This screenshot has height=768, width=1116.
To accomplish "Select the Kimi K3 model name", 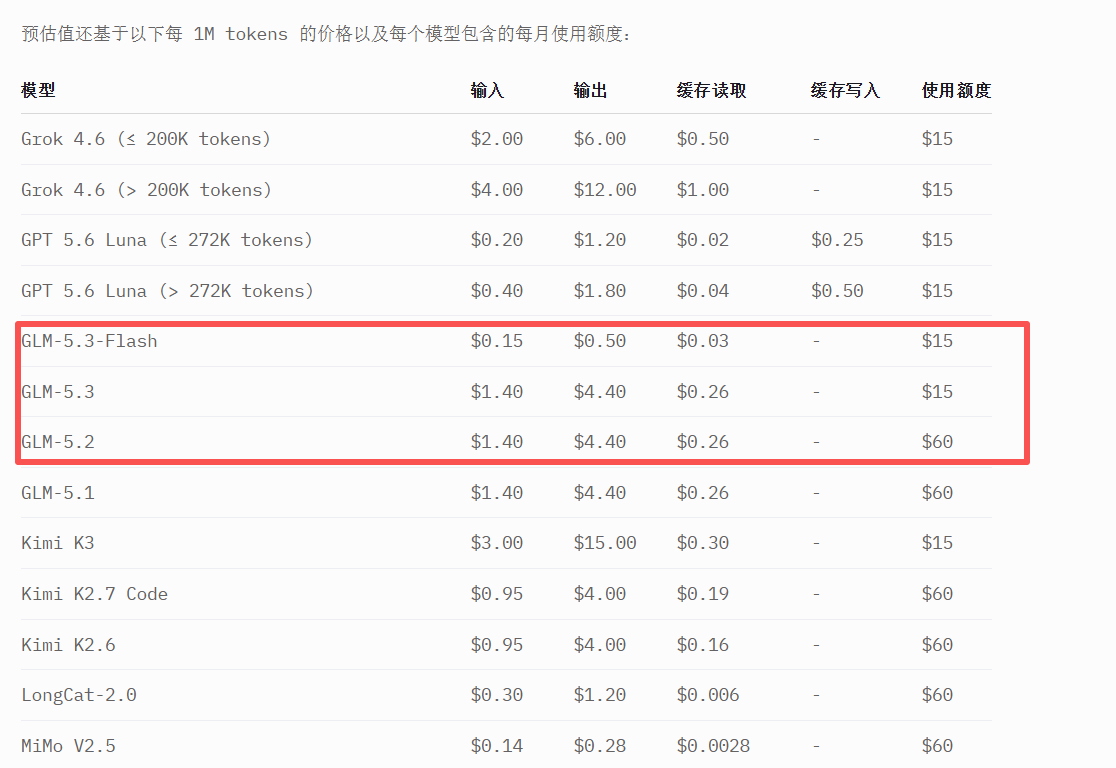I will (x=58, y=543).
